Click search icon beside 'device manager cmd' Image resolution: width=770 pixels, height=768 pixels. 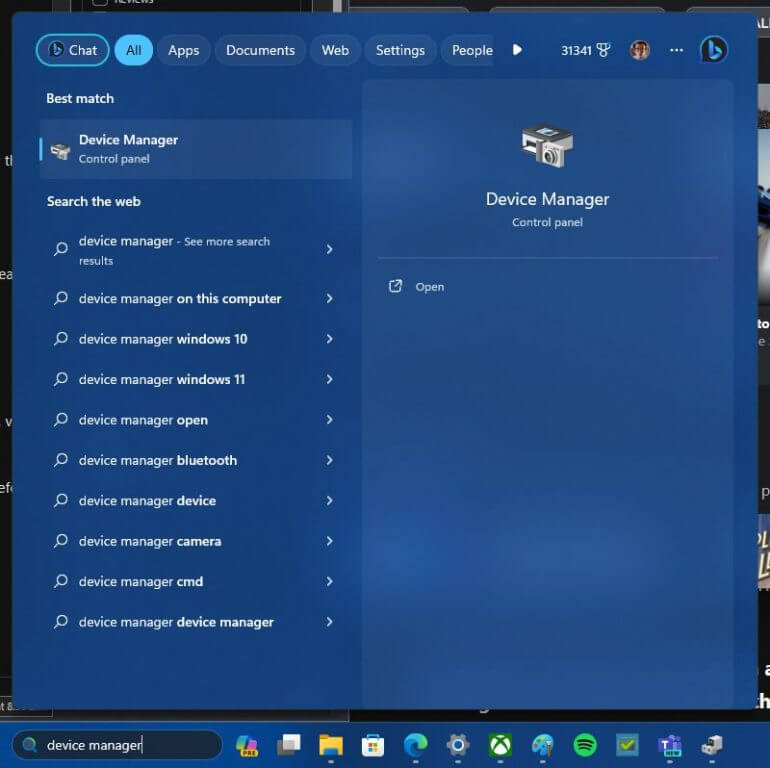[x=61, y=581]
